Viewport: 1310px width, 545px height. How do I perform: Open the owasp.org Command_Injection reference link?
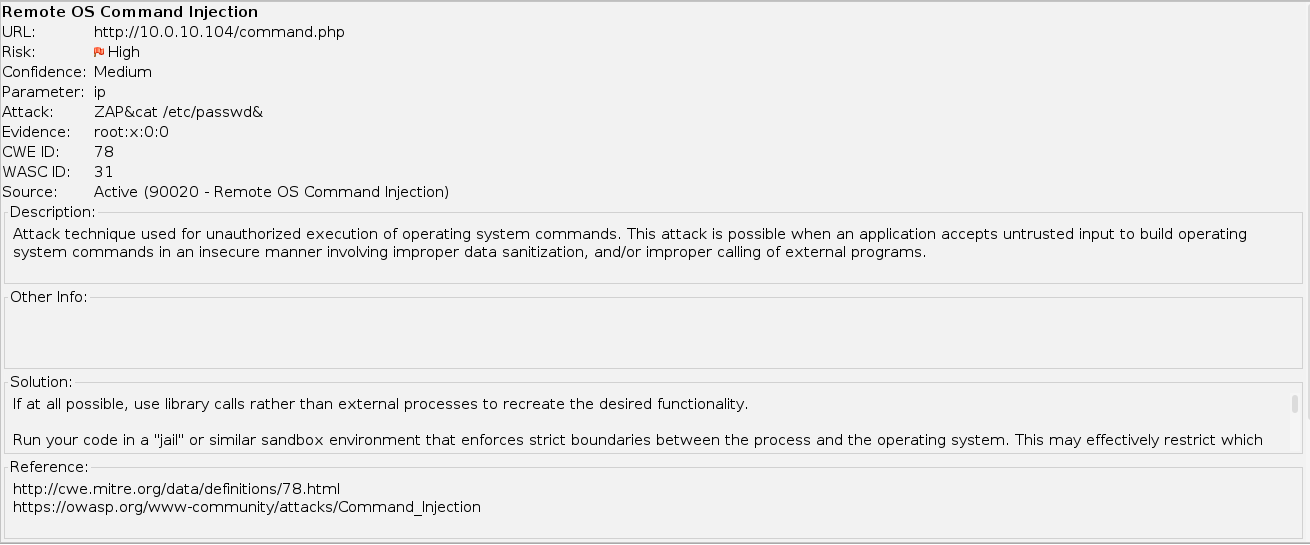(247, 507)
